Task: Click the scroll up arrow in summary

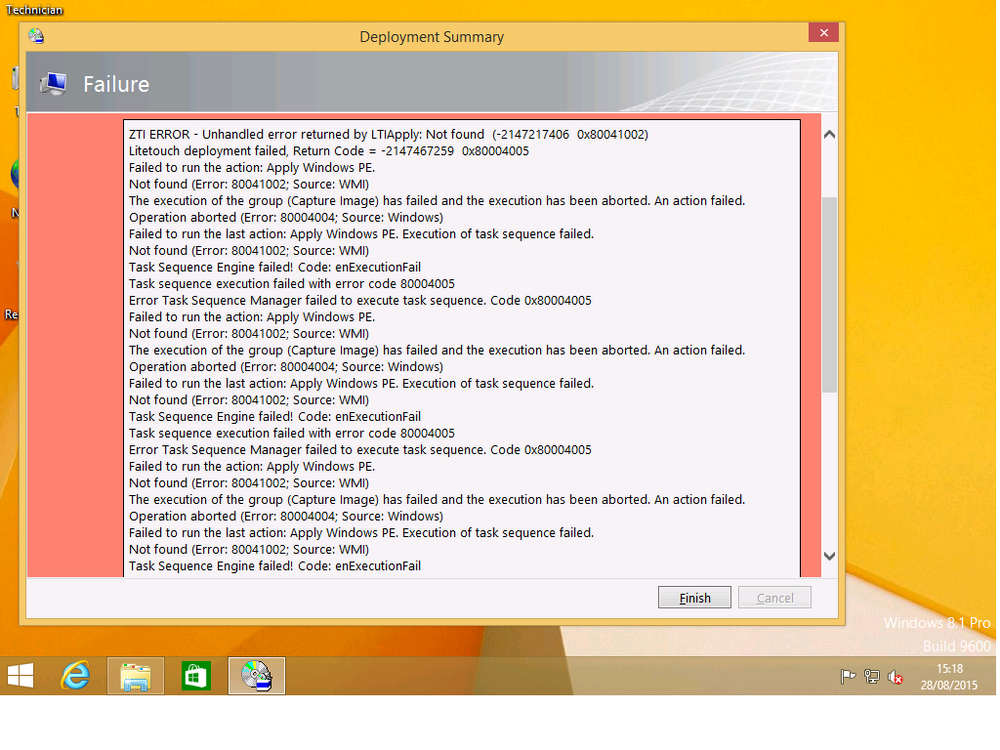Action: click(829, 135)
